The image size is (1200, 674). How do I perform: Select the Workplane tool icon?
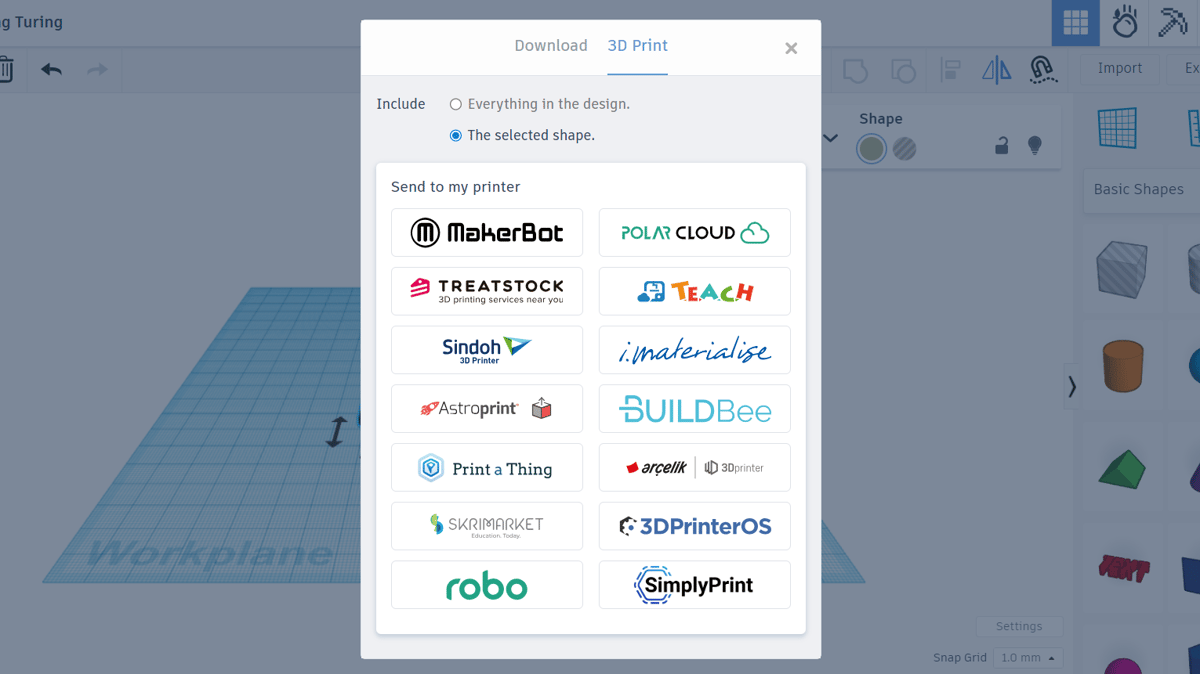(1118, 128)
